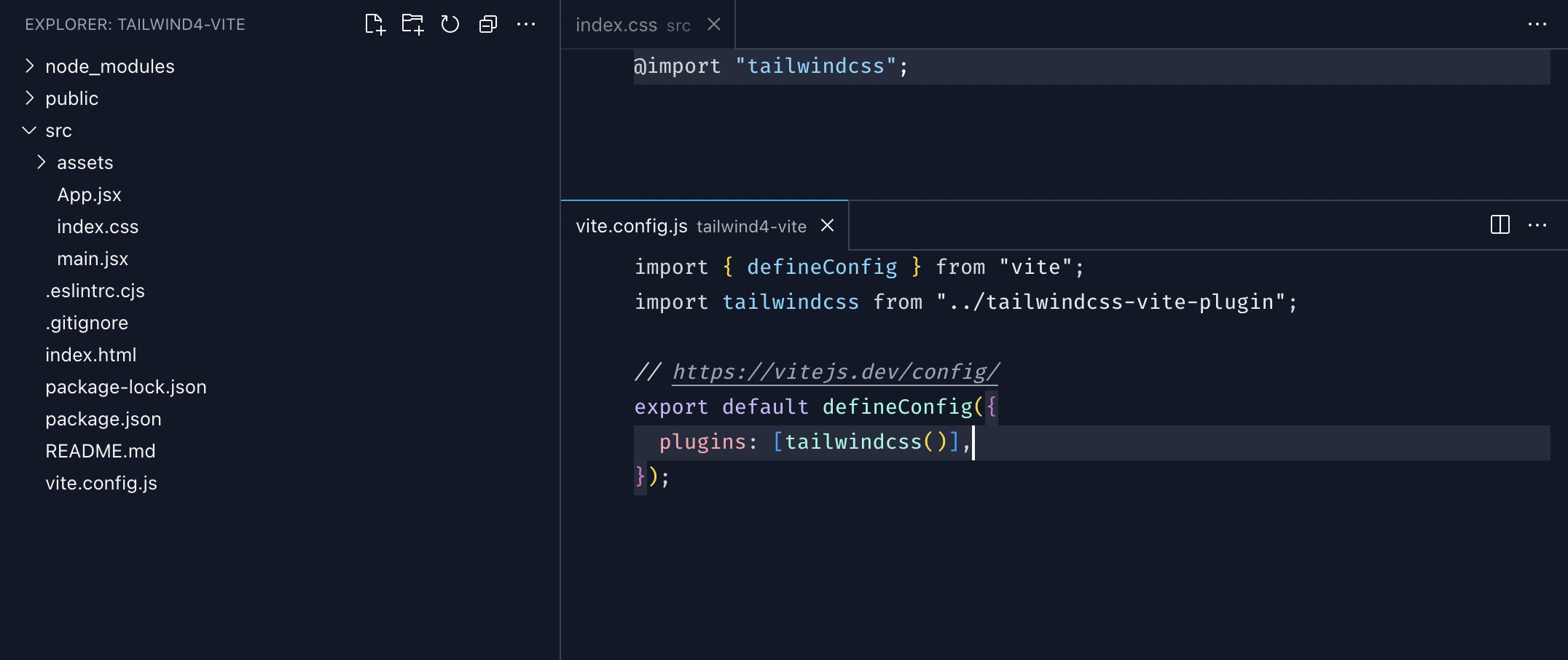Open package.json file

coord(103,419)
